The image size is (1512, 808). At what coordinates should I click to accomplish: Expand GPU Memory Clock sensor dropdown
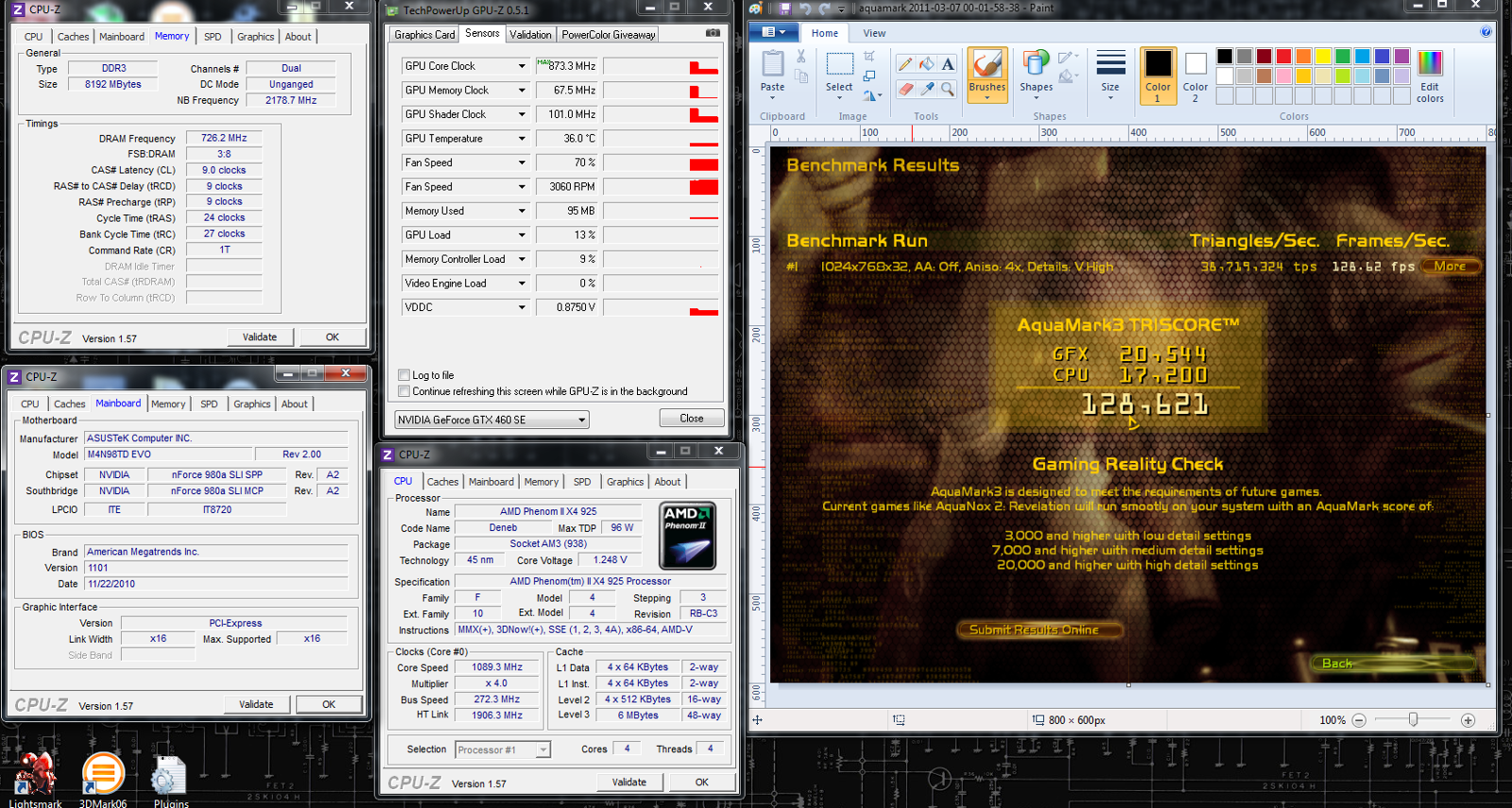point(521,91)
